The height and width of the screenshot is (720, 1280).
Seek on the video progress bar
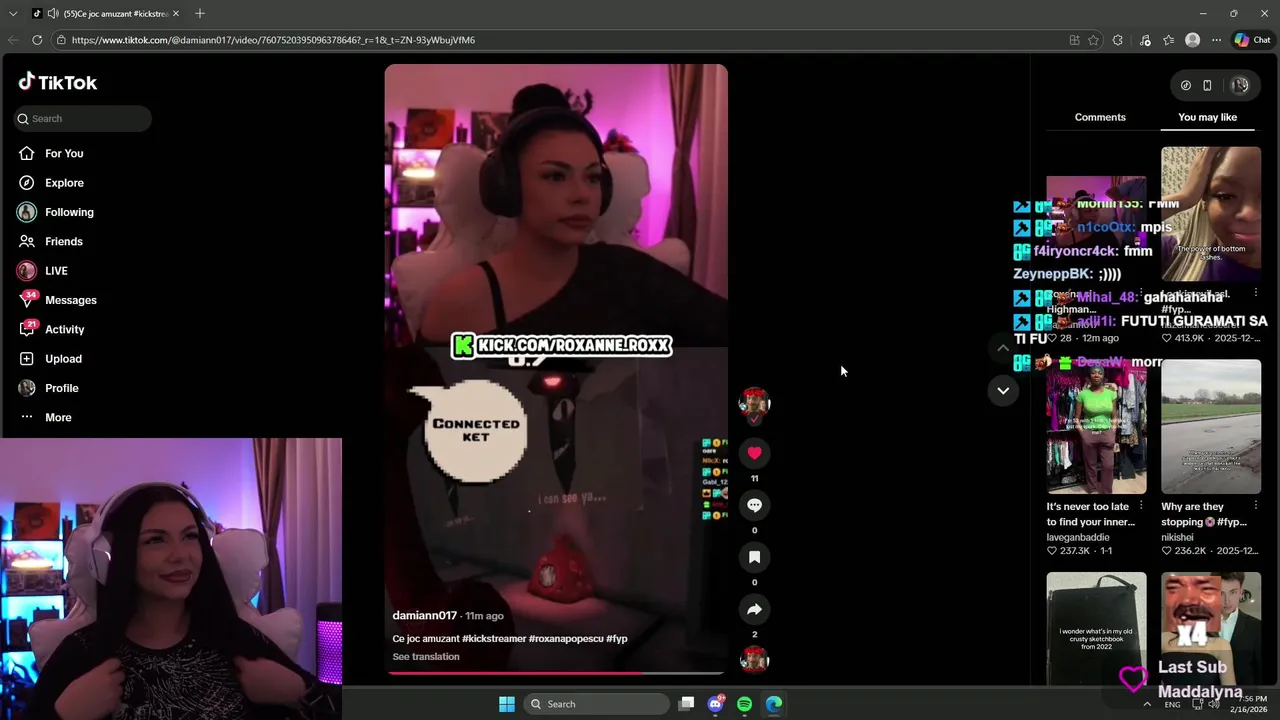556,673
